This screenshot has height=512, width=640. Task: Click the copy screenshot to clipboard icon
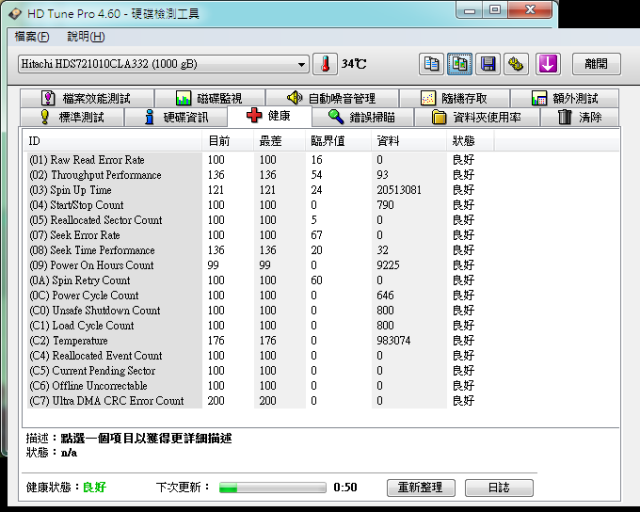[460, 64]
